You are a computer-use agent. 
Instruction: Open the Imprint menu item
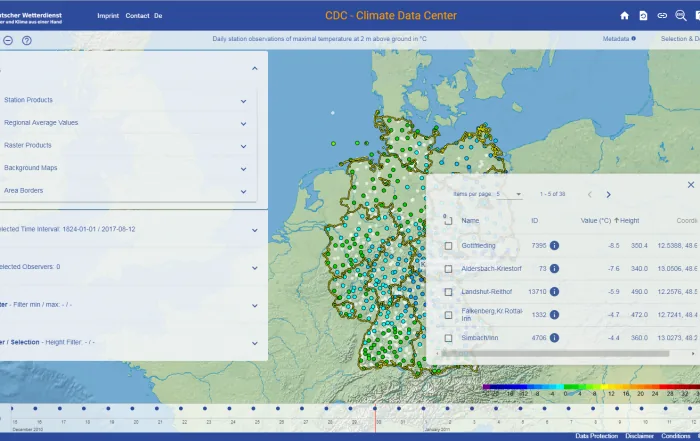click(108, 16)
